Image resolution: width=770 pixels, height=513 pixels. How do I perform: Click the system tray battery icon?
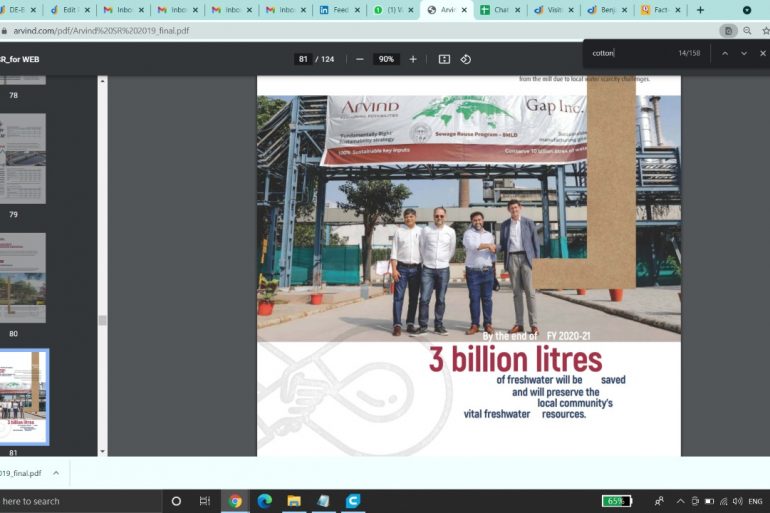point(709,501)
